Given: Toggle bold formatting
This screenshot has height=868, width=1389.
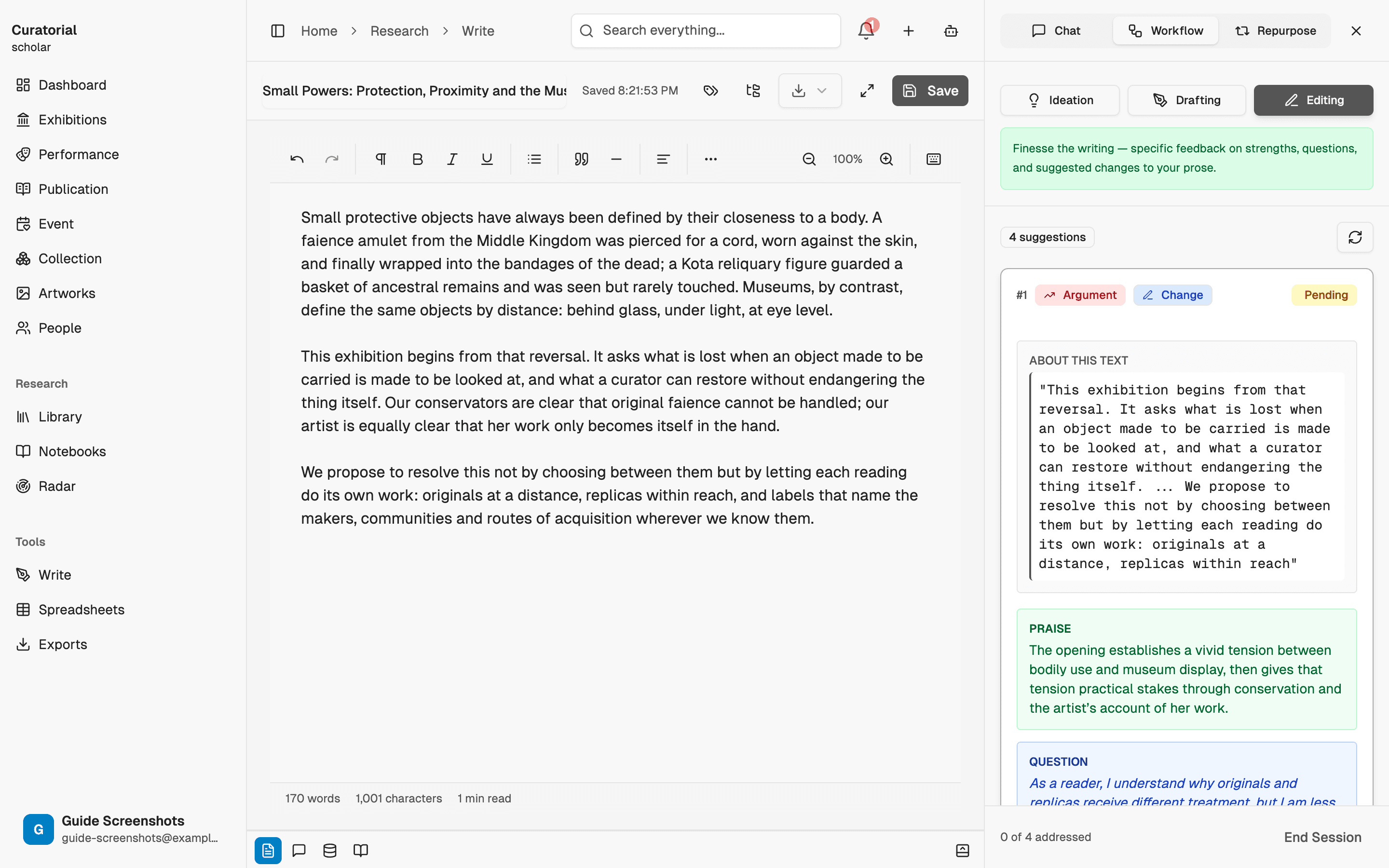Looking at the screenshot, I should [x=417, y=159].
